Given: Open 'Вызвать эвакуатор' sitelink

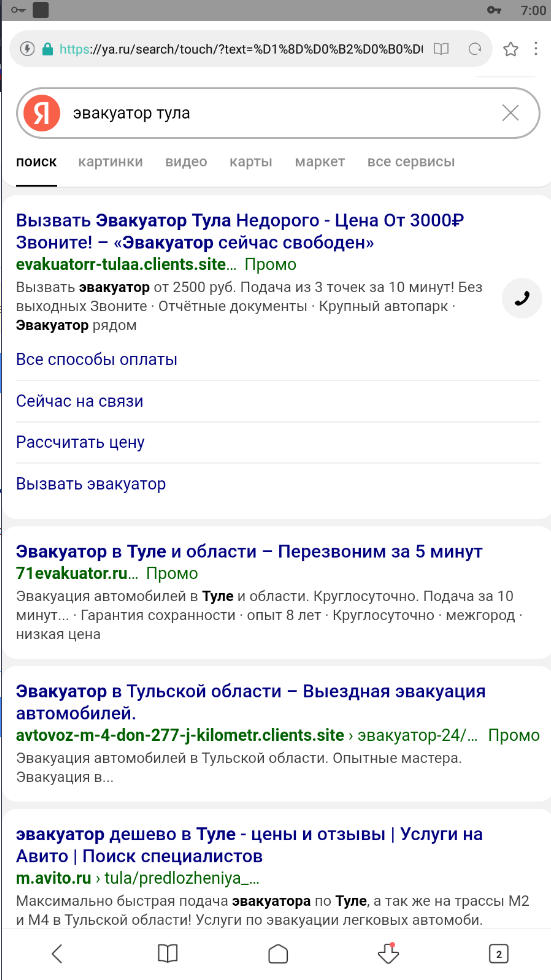Looking at the screenshot, I should (x=91, y=484).
